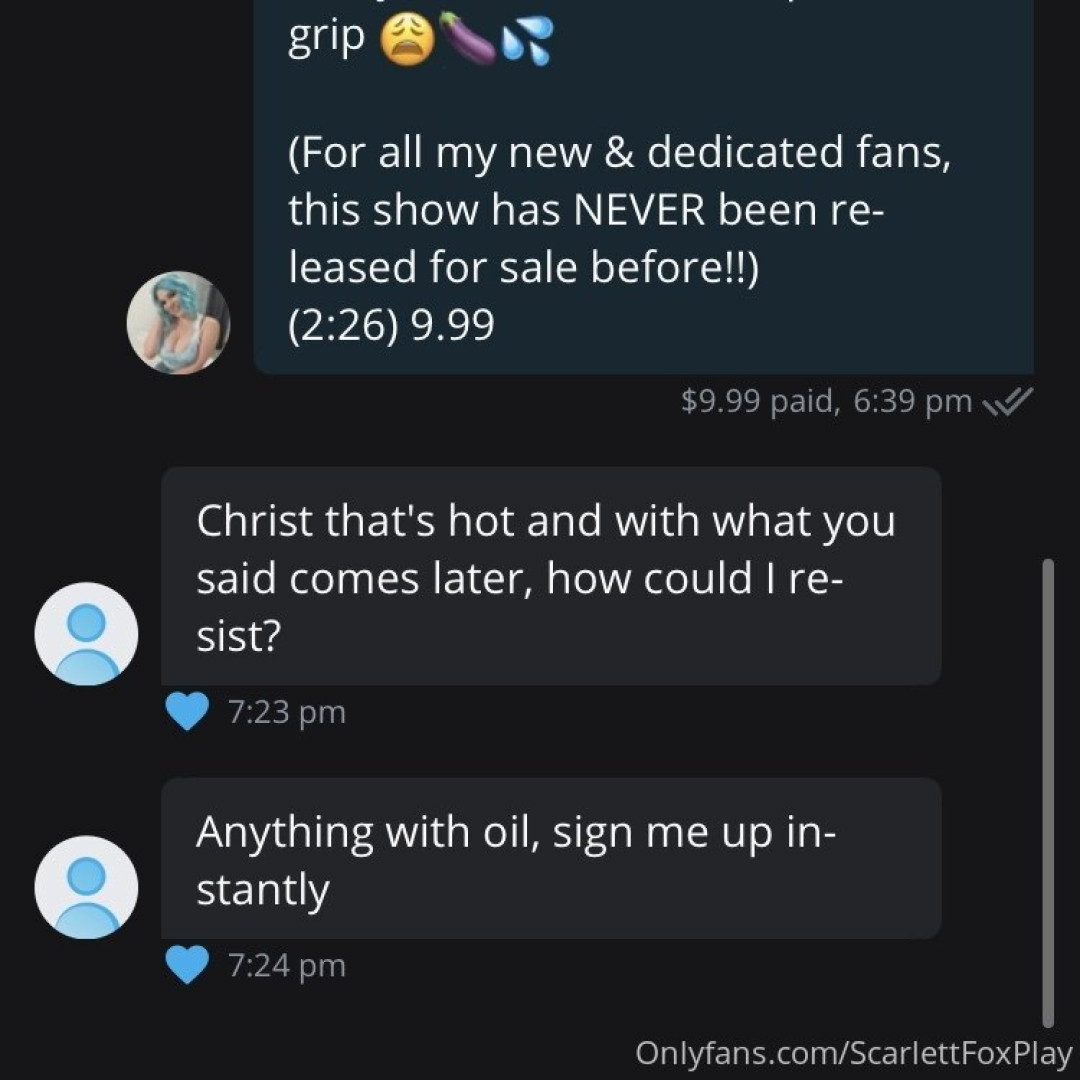The height and width of the screenshot is (1080, 1080).
Task: Click the 6:39 pm timestamp
Action: 913,402
